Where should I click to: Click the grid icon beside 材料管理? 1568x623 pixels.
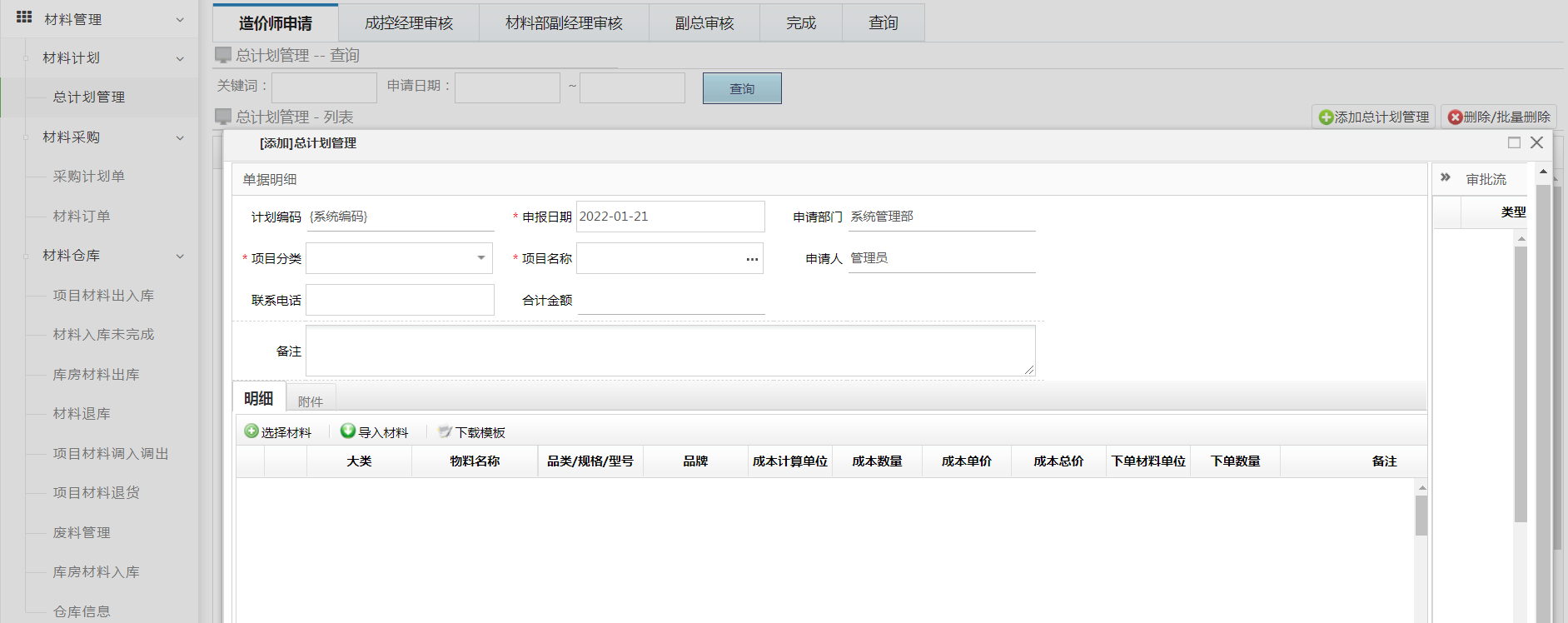click(24, 17)
